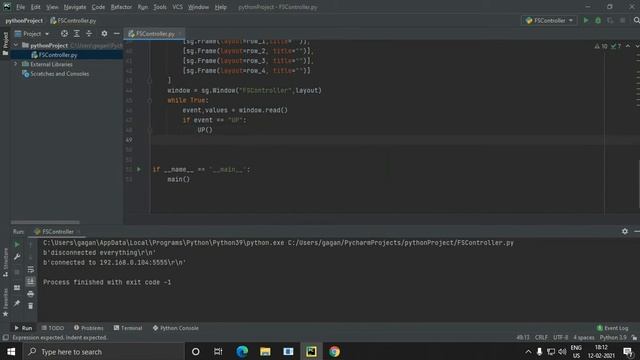640x360 pixels.
Task: Click the Clear All trash icon
Action: click(x=31, y=306)
